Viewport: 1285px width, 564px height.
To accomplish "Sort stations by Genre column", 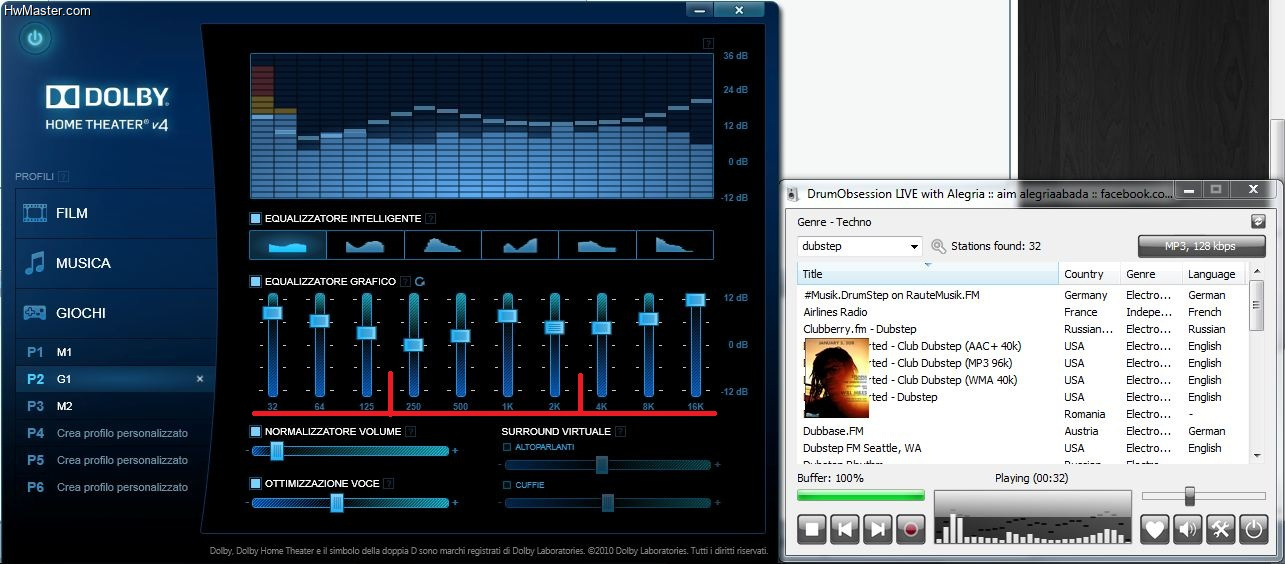I will [x=1151, y=274].
